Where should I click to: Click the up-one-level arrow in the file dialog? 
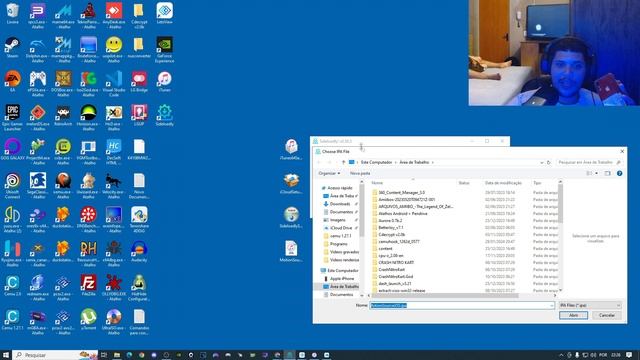(343, 162)
